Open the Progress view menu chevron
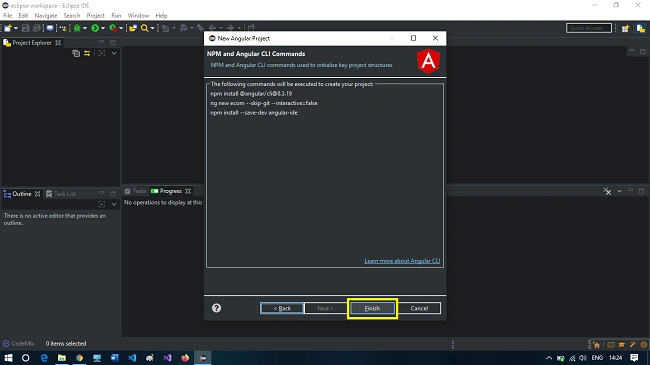Viewport: 650px width, 365px height. pyautogui.click(x=619, y=191)
